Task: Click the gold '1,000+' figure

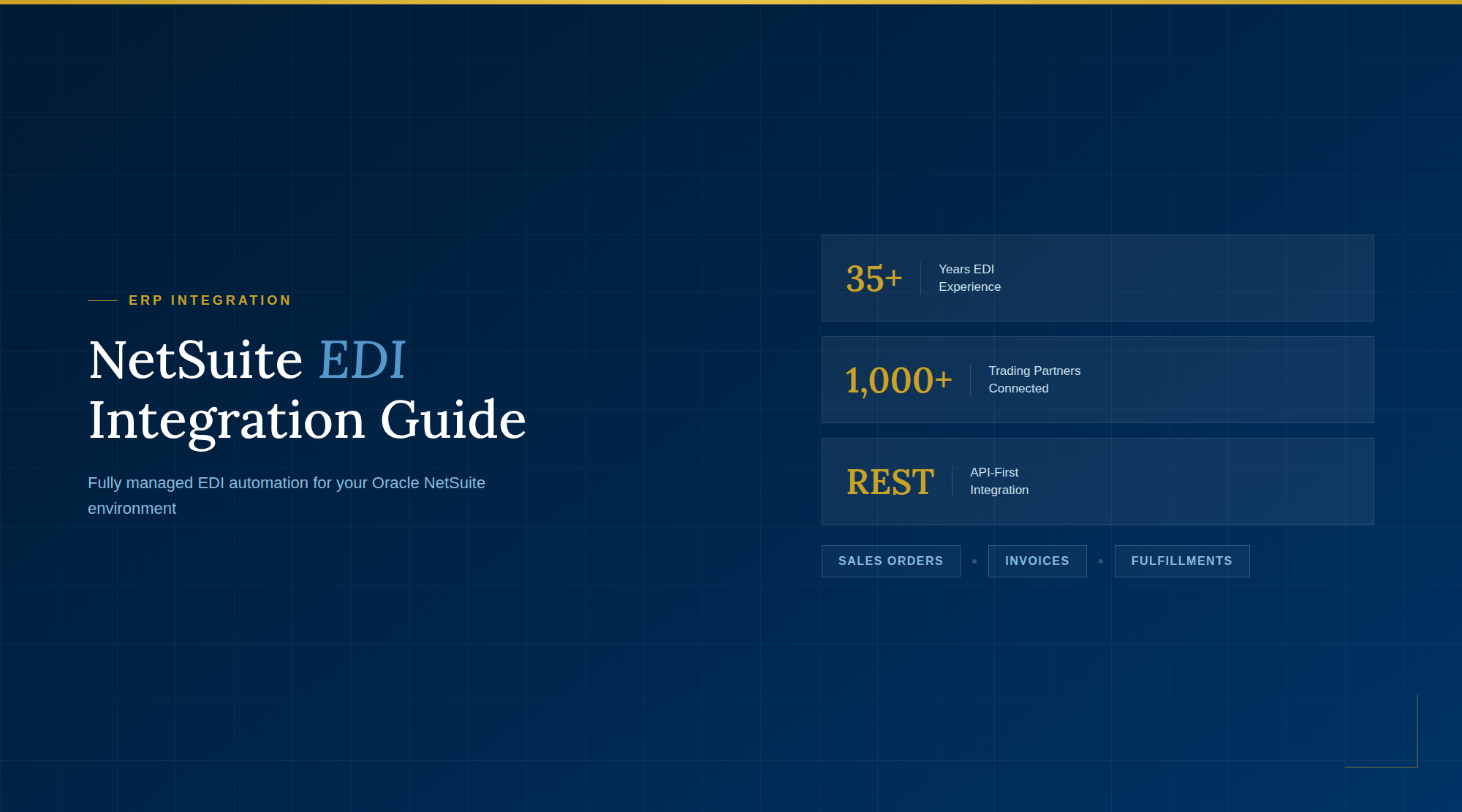Action: (x=898, y=380)
